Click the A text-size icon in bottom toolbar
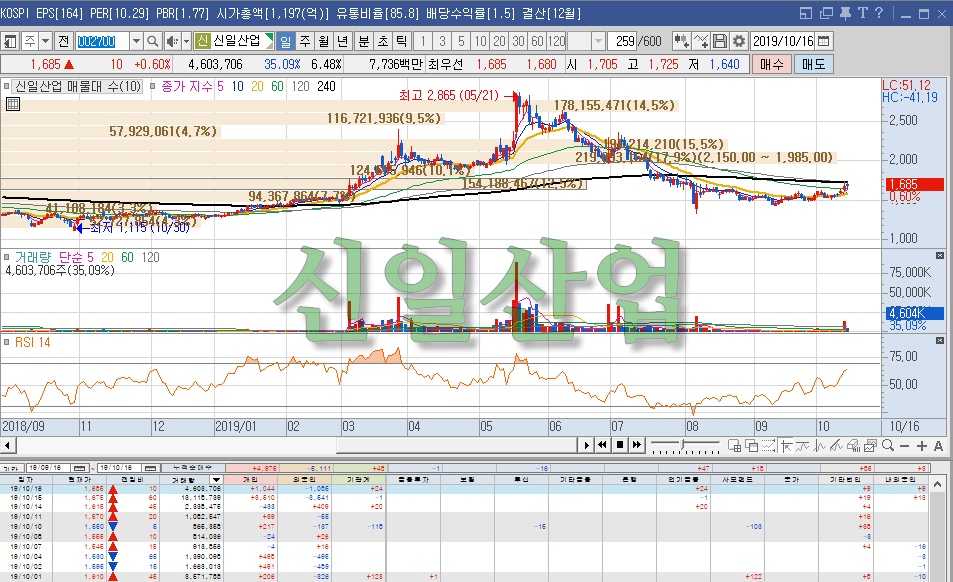The image size is (953, 582). point(938,446)
